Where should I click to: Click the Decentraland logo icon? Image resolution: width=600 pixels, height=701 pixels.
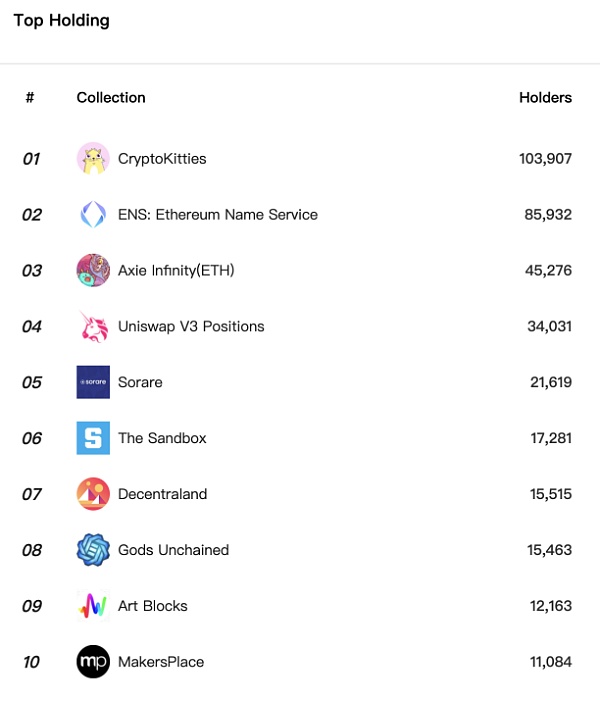(93, 494)
